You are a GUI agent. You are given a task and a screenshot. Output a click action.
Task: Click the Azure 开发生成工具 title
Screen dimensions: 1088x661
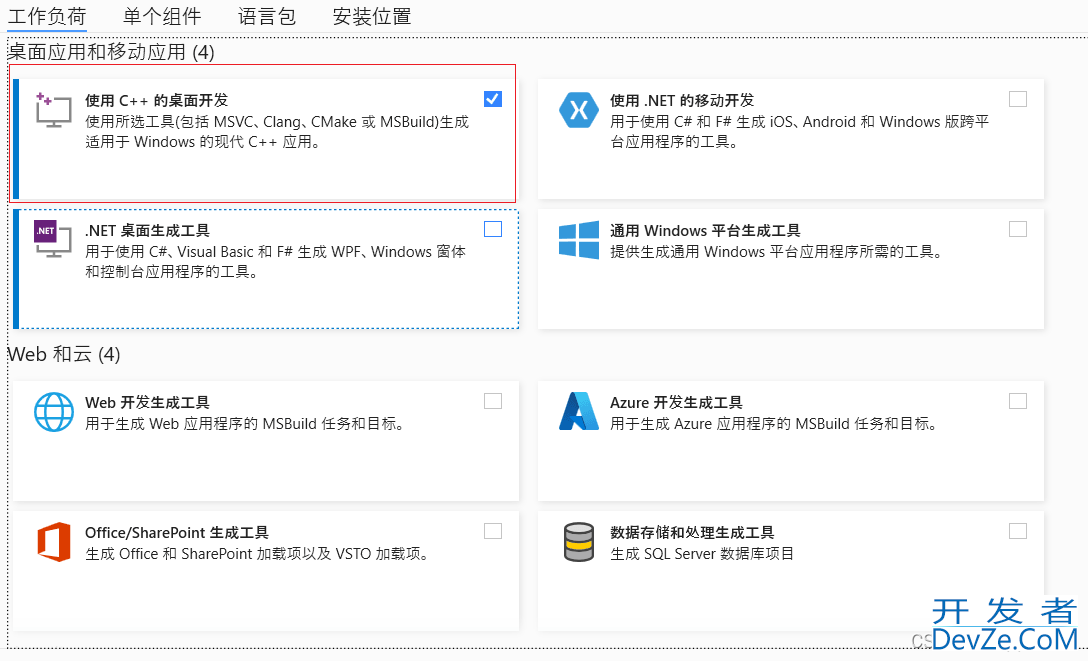[x=676, y=402]
